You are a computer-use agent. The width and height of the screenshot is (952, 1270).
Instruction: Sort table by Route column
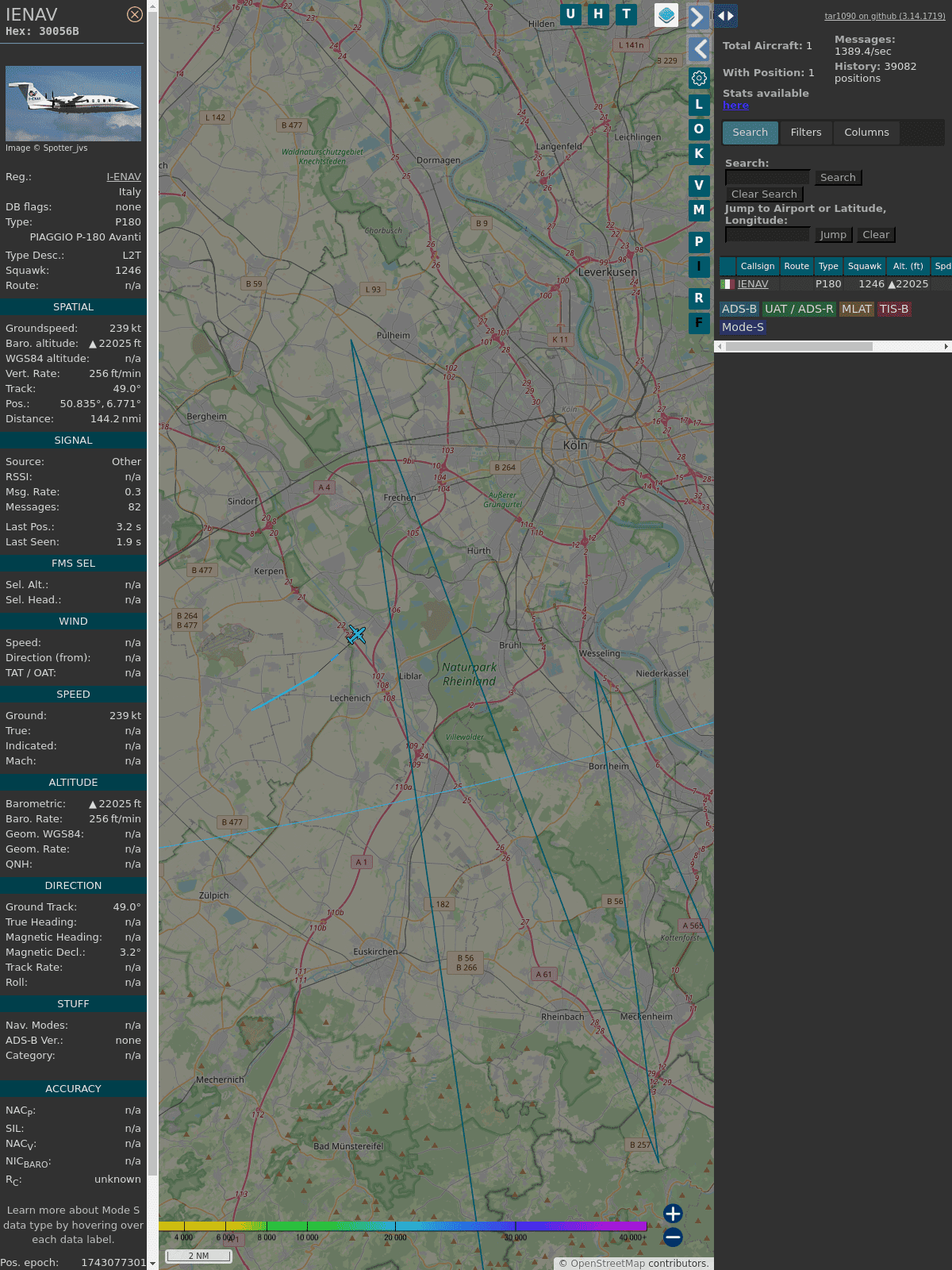tap(797, 267)
